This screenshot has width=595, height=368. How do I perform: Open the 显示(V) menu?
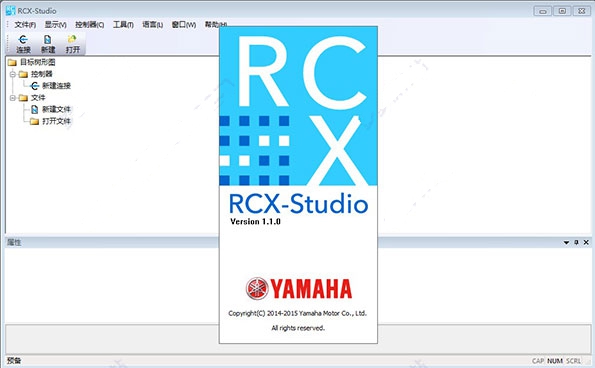coord(55,25)
